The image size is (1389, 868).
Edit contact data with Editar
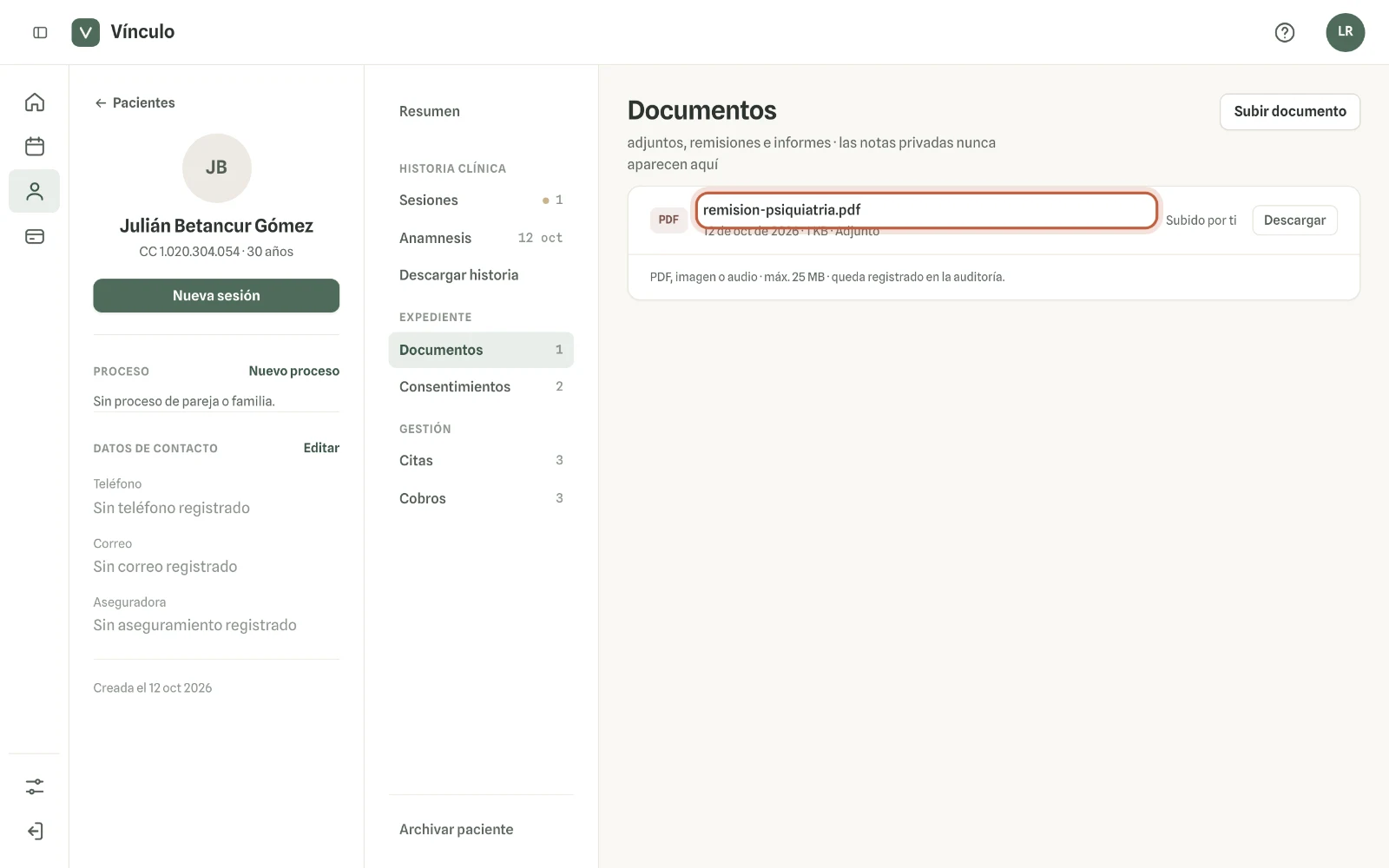point(321,448)
